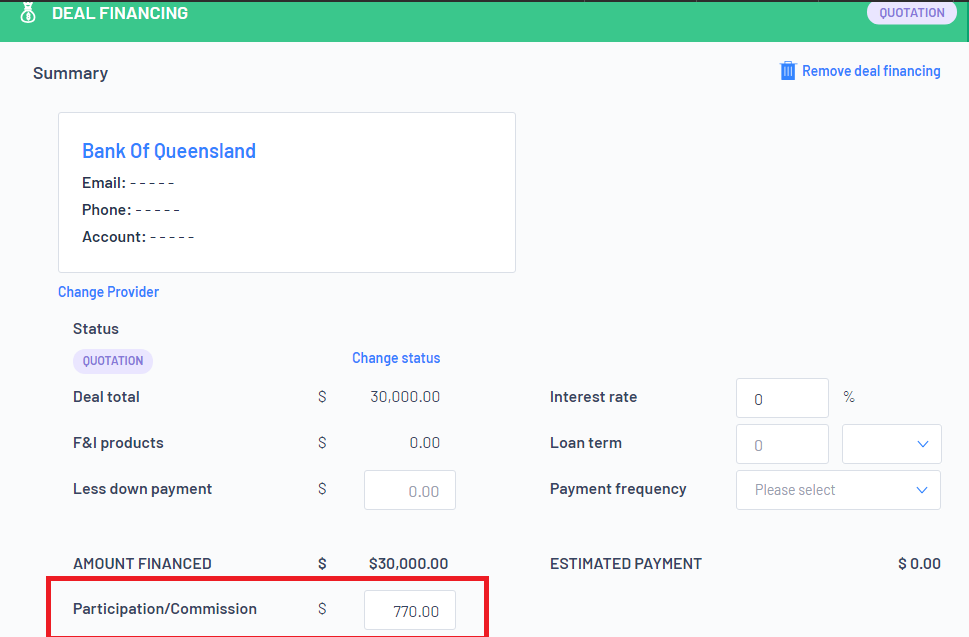The height and width of the screenshot is (637, 969).
Task: Click the F&I products amount 0.00
Action: click(x=424, y=443)
